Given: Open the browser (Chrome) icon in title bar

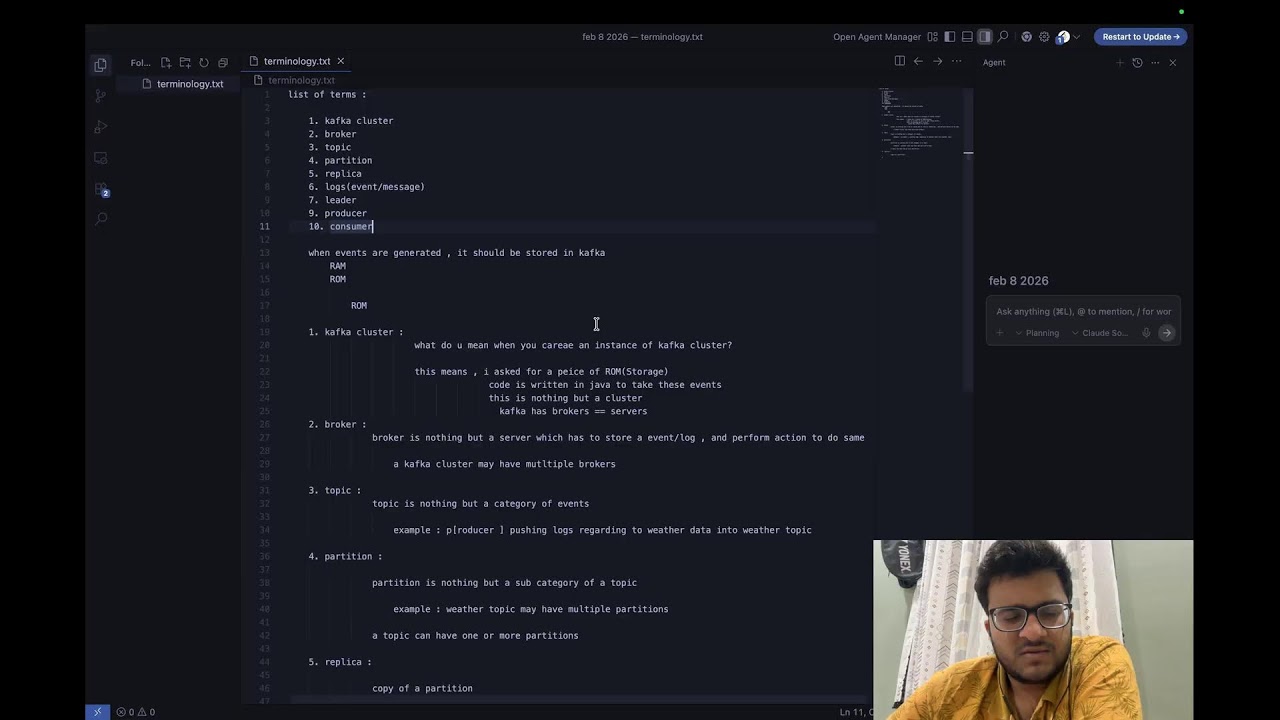Looking at the screenshot, I should [x=1026, y=37].
